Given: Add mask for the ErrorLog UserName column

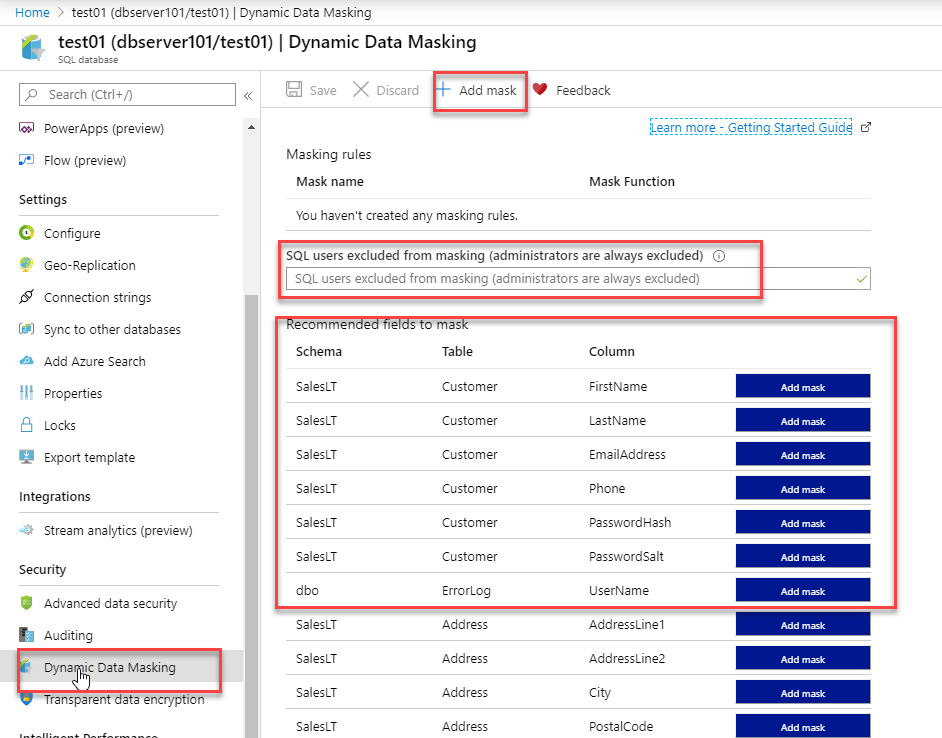Looking at the screenshot, I should coord(803,590).
